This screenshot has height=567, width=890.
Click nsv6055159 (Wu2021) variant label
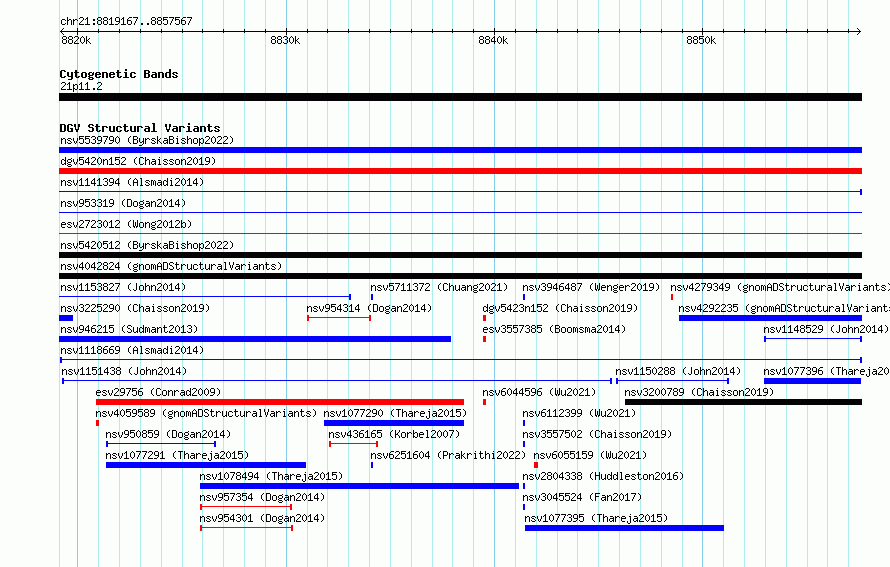tap(590, 455)
